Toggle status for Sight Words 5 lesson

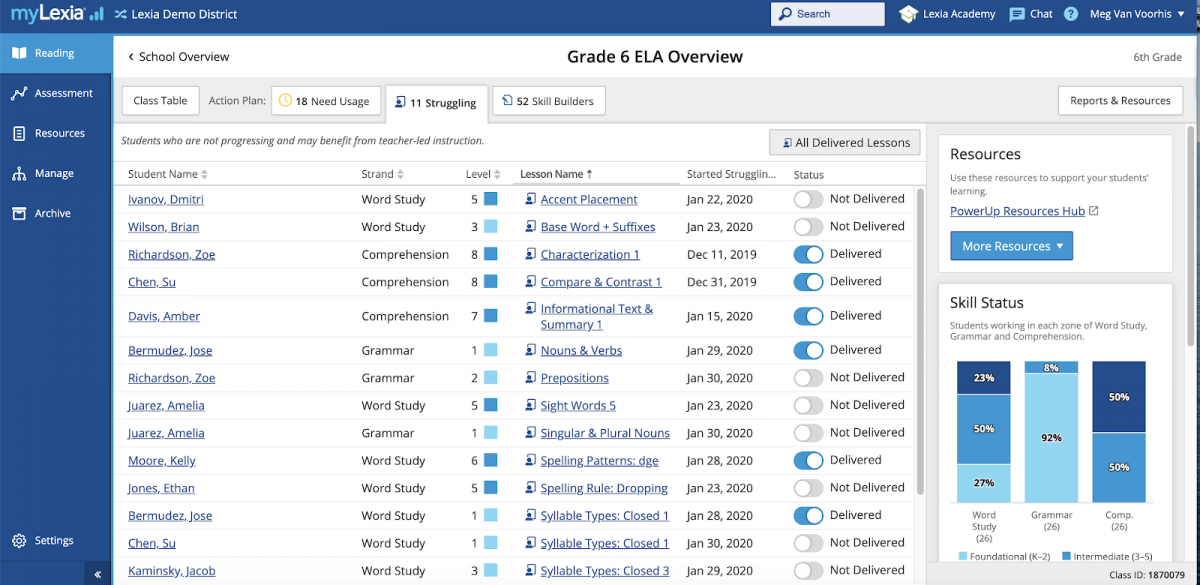click(808, 405)
